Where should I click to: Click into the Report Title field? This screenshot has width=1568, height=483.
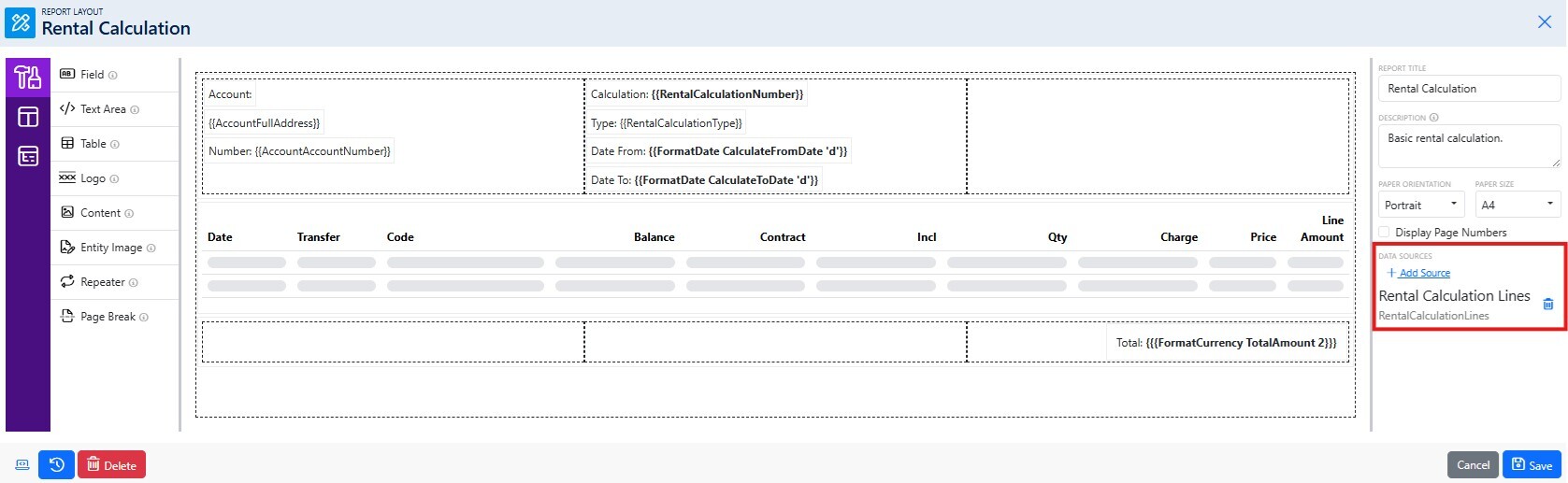[1468, 89]
